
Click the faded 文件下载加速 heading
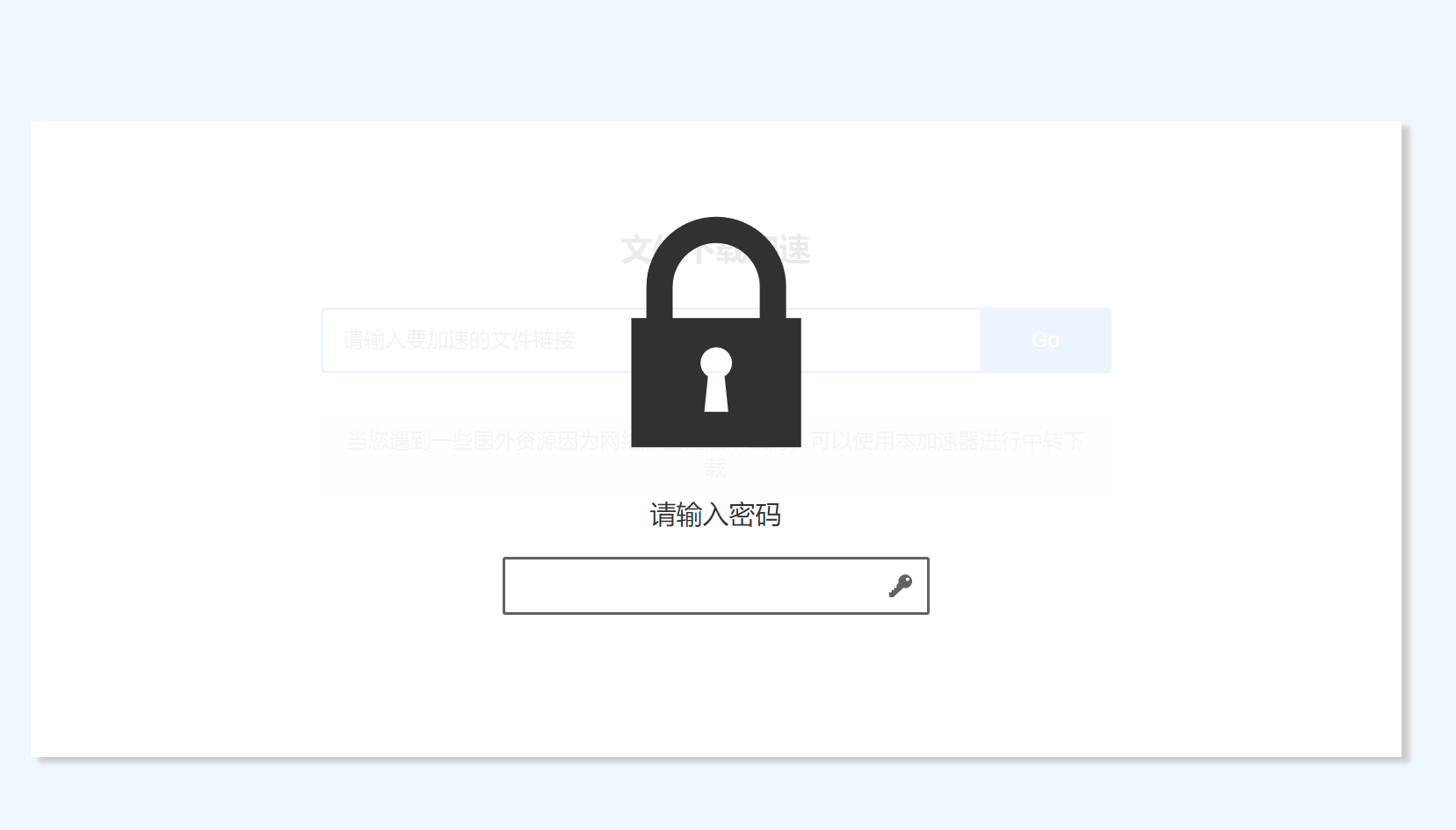pos(716,250)
